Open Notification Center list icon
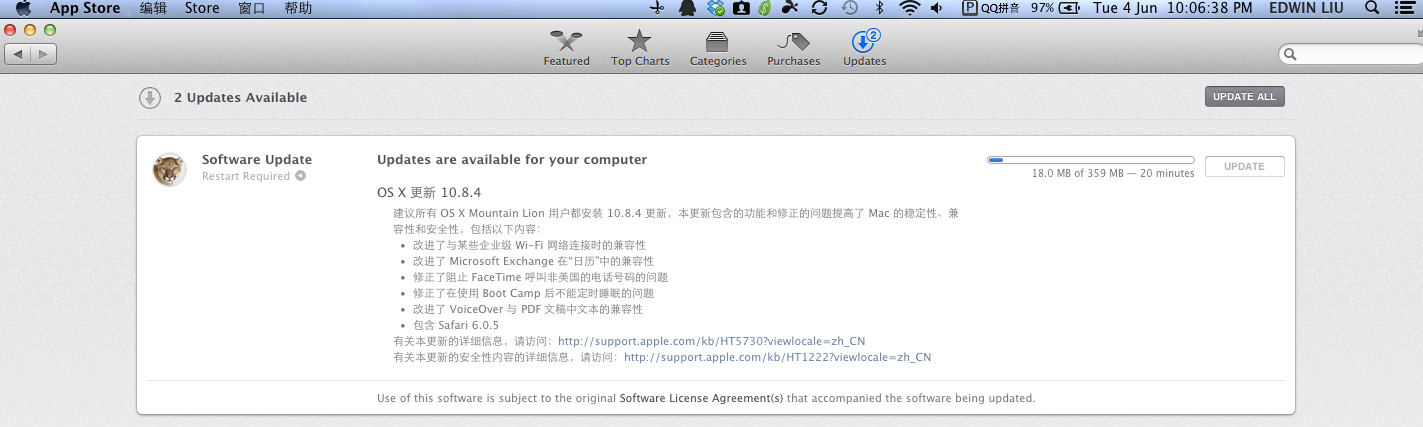Image resolution: width=1423 pixels, height=427 pixels. coord(1403,8)
